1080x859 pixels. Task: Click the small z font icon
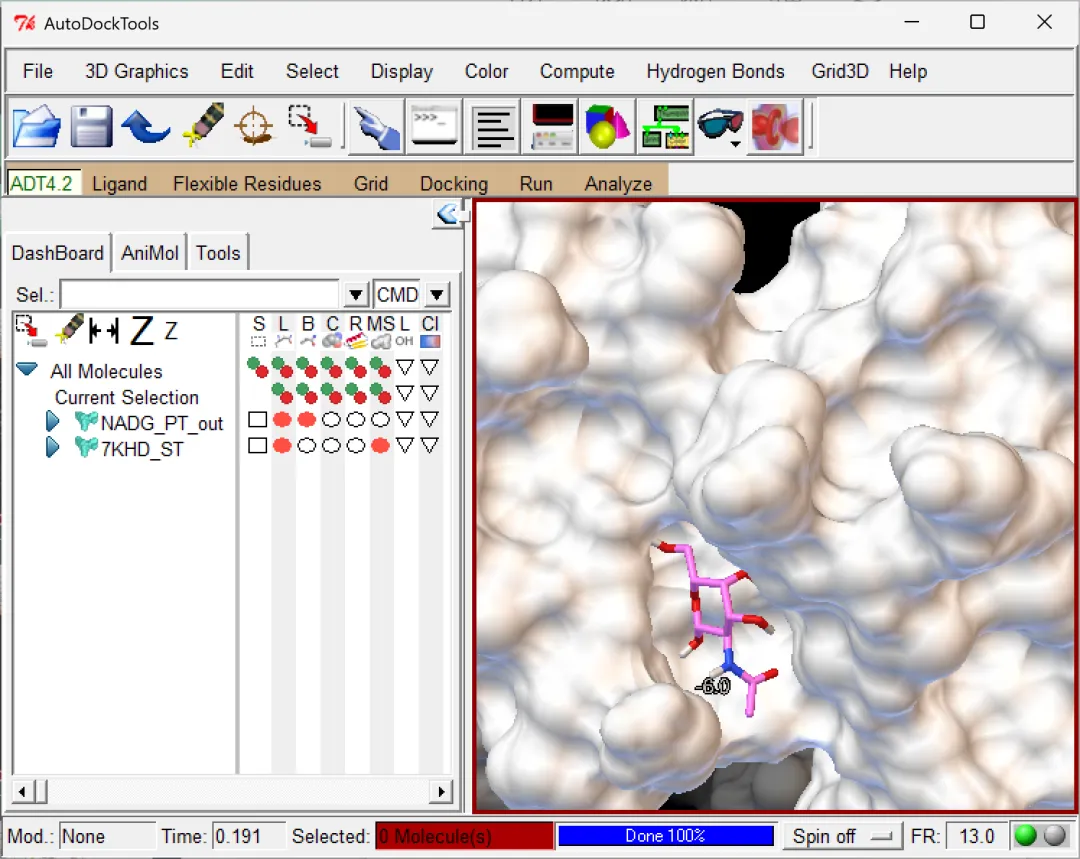[x=171, y=331]
